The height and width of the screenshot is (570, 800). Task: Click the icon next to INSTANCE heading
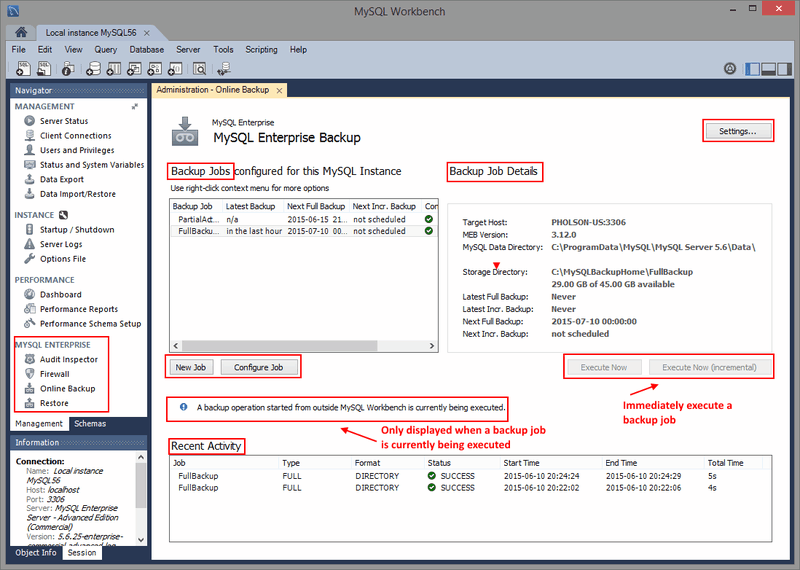(63, 215)
